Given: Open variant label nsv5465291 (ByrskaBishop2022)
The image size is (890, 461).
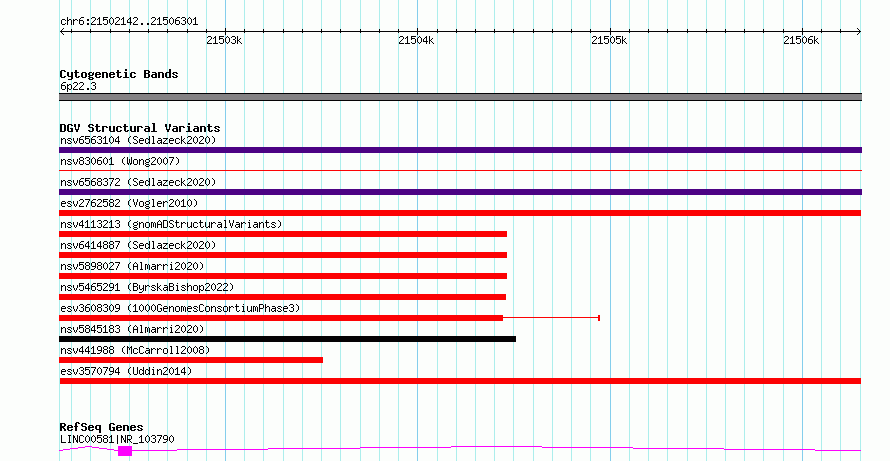Looking at the screenshot, I should [x=147, y=287].
